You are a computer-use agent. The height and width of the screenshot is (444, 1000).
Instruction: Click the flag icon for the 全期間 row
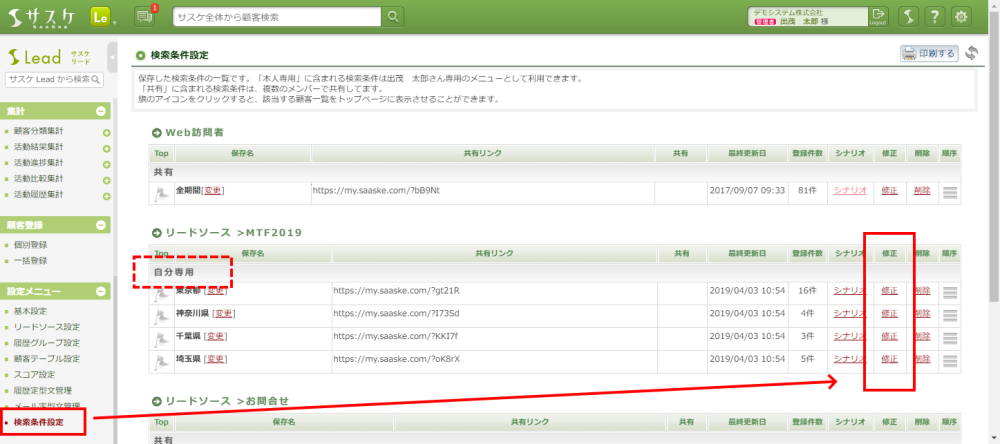coord(161,192)
